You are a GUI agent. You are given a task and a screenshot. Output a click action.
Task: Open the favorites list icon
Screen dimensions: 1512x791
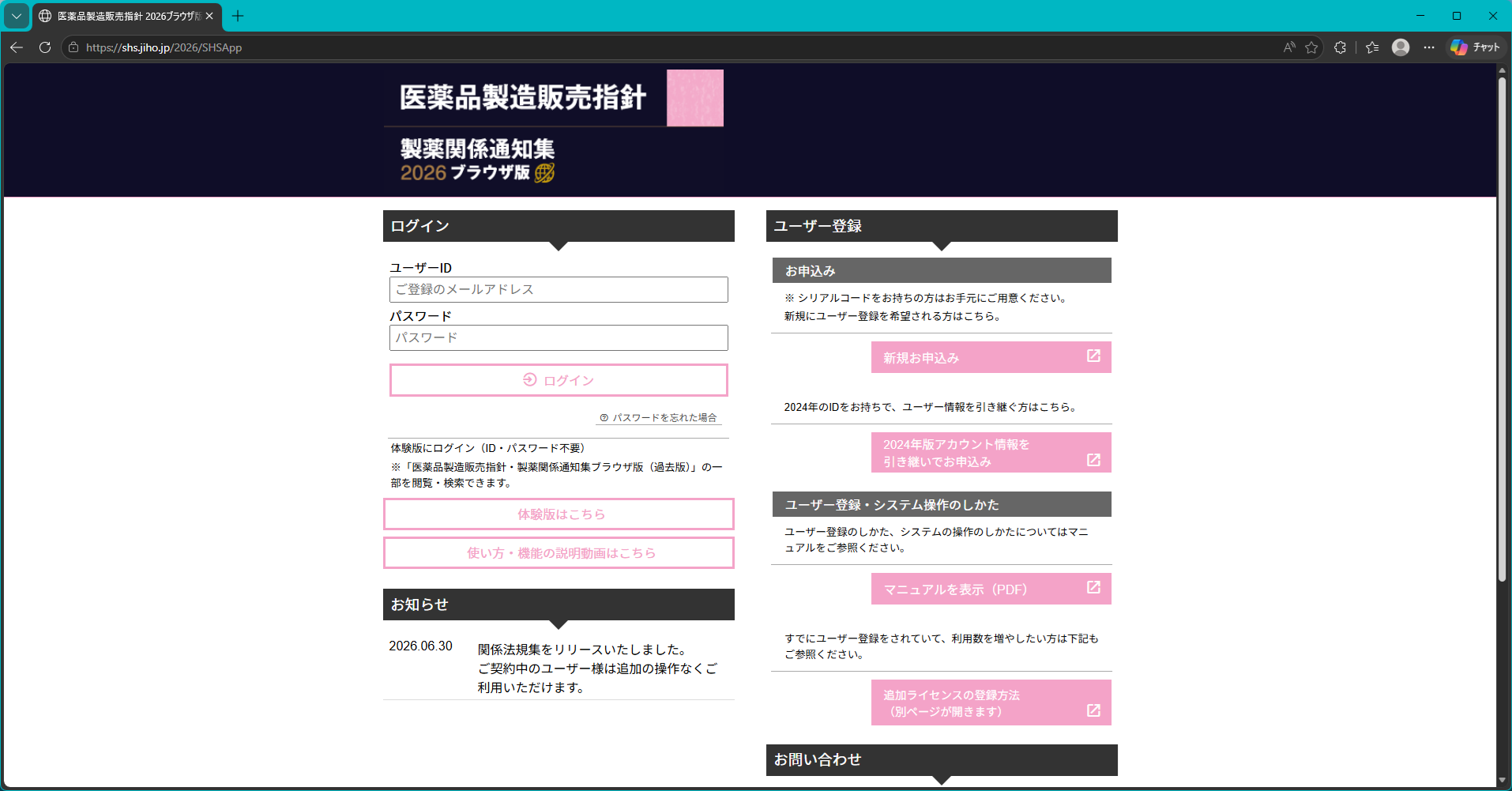1372,47
